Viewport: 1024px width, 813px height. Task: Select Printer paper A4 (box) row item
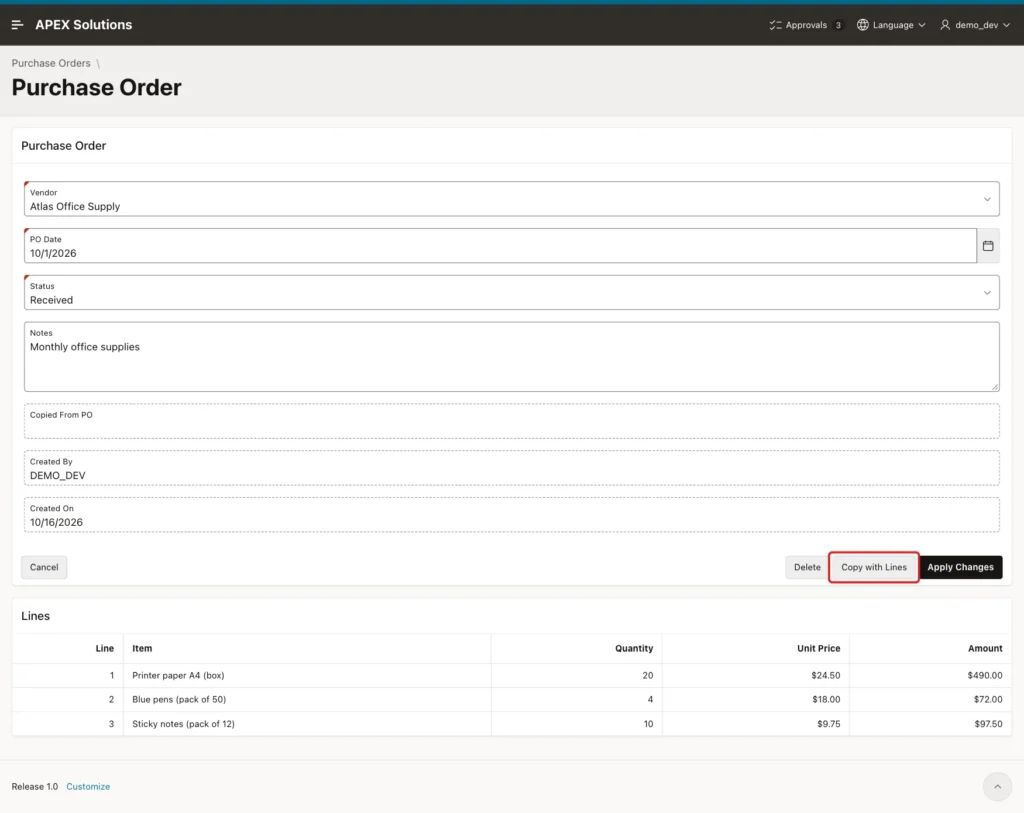tap(178, 675)
